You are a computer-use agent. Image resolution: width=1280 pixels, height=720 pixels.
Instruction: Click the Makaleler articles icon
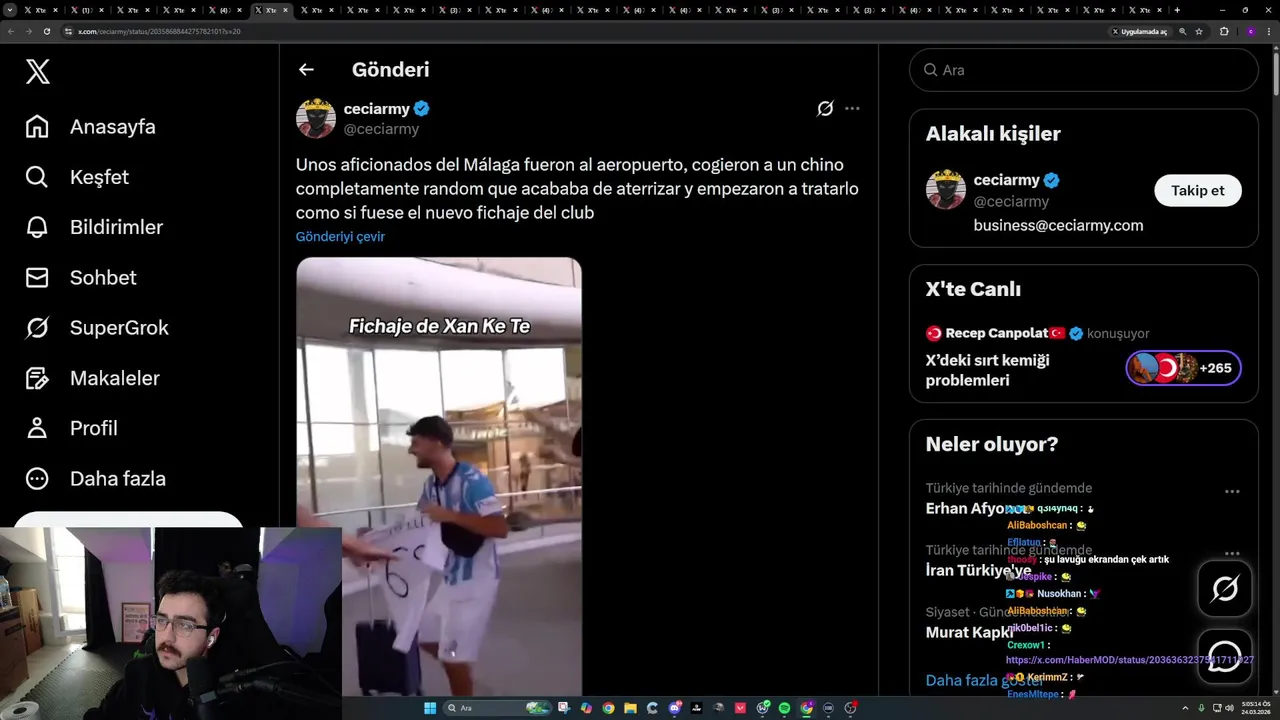pos(37,378)
